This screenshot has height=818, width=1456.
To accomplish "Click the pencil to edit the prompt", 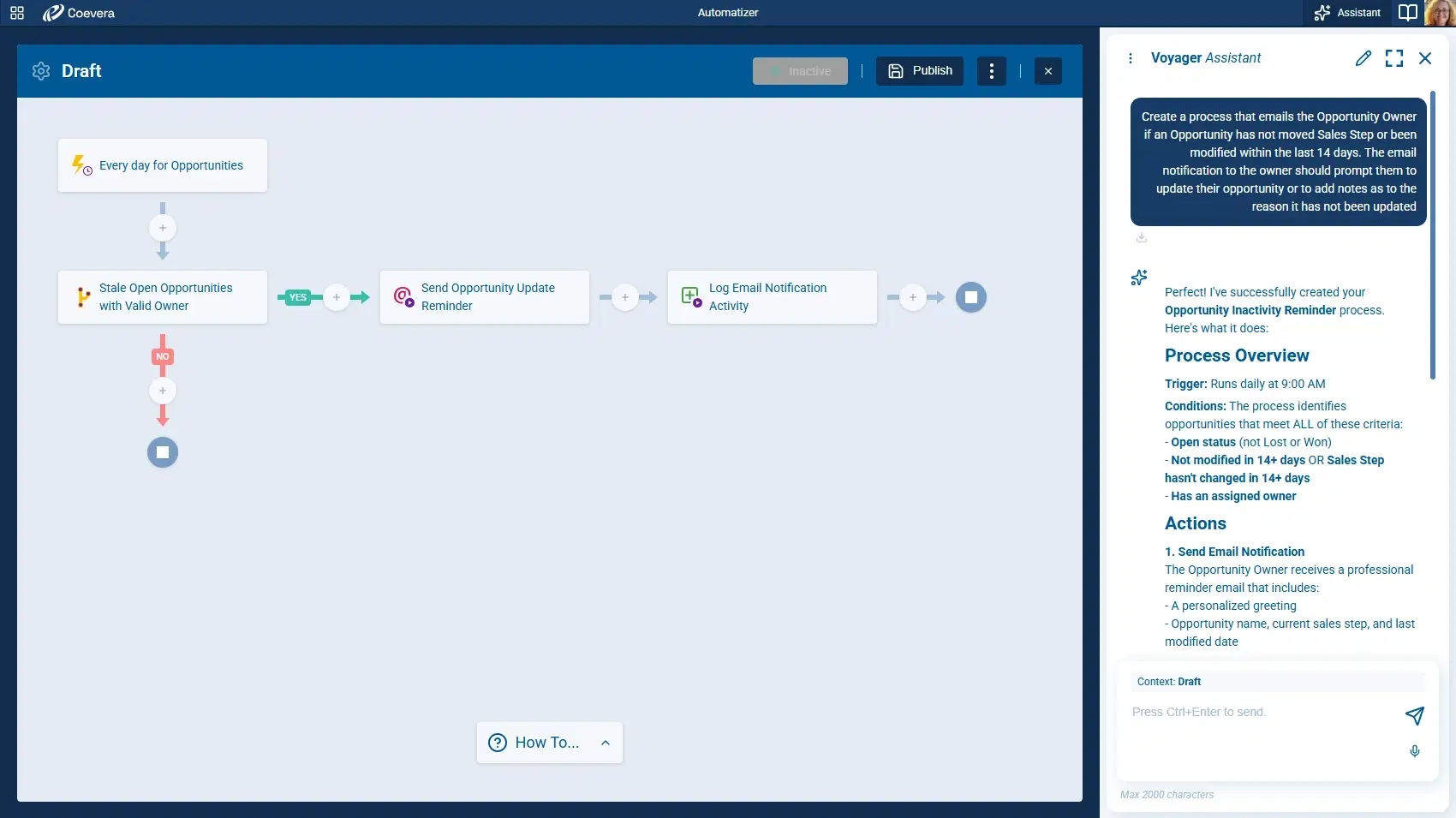I will [1364, 58].
